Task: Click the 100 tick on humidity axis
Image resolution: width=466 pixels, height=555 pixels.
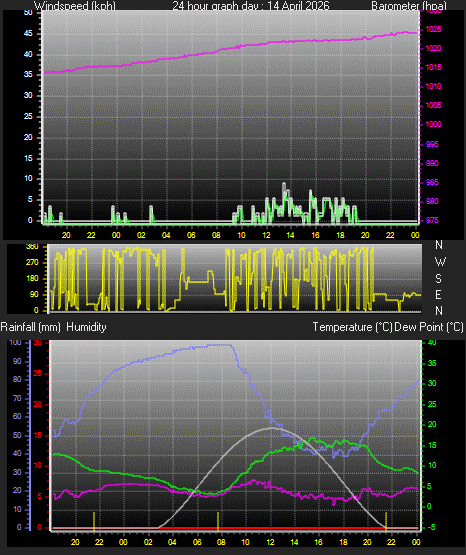Action: [x=16, y=343]
